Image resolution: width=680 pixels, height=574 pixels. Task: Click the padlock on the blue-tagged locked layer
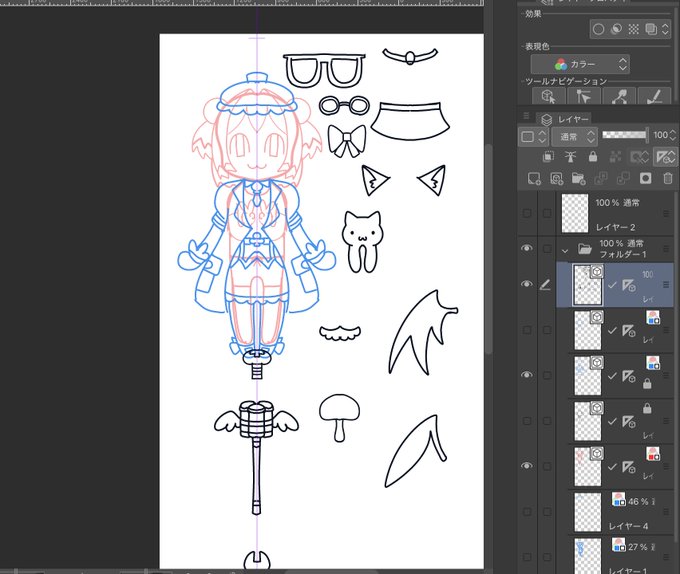click(647, 383)
